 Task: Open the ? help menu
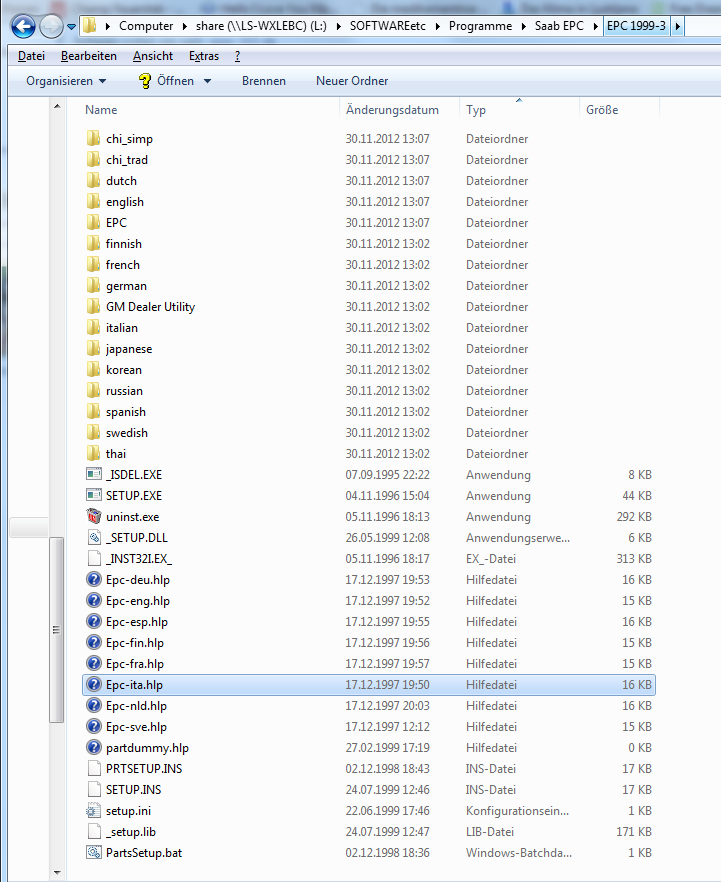tap(237, 56)
